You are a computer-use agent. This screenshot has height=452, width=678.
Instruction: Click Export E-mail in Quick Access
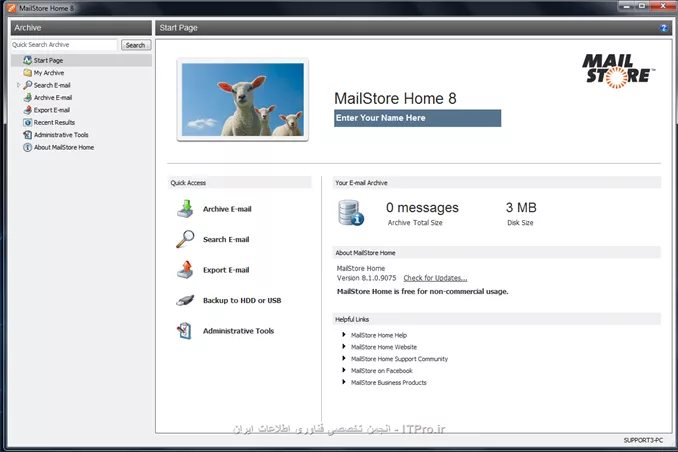tap(226, 270)
